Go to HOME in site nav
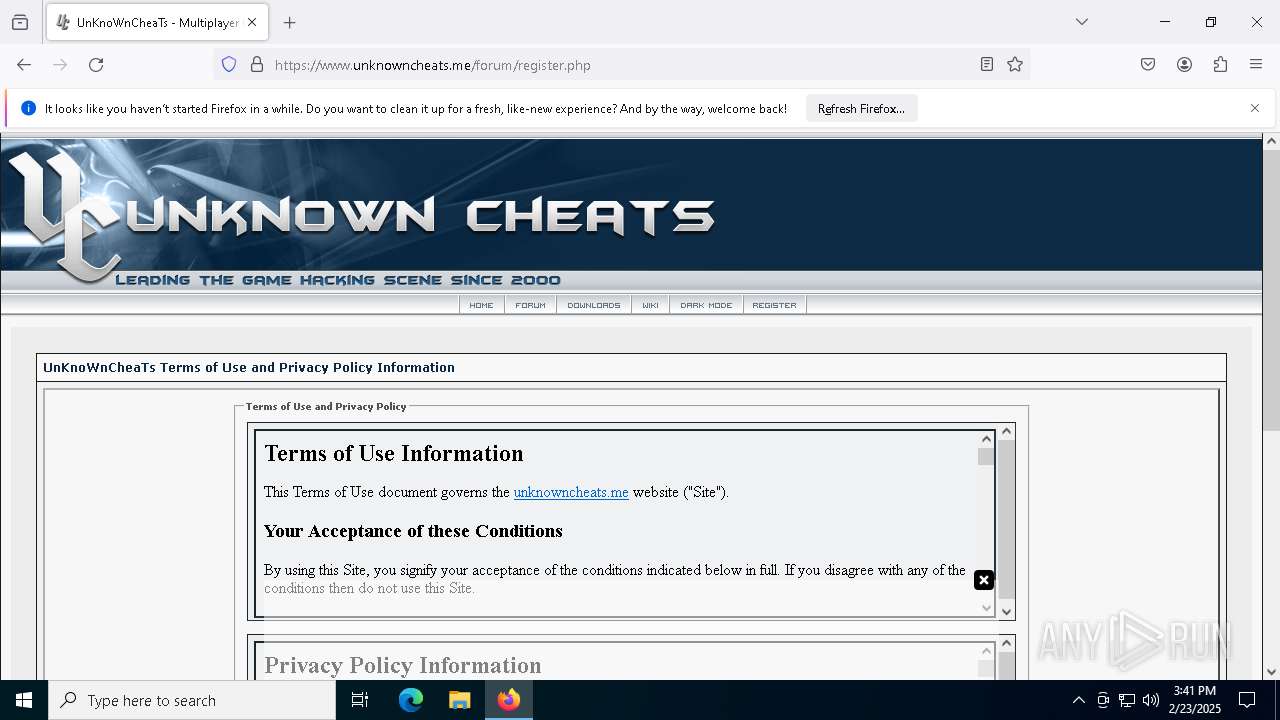 tap(481, 305)
